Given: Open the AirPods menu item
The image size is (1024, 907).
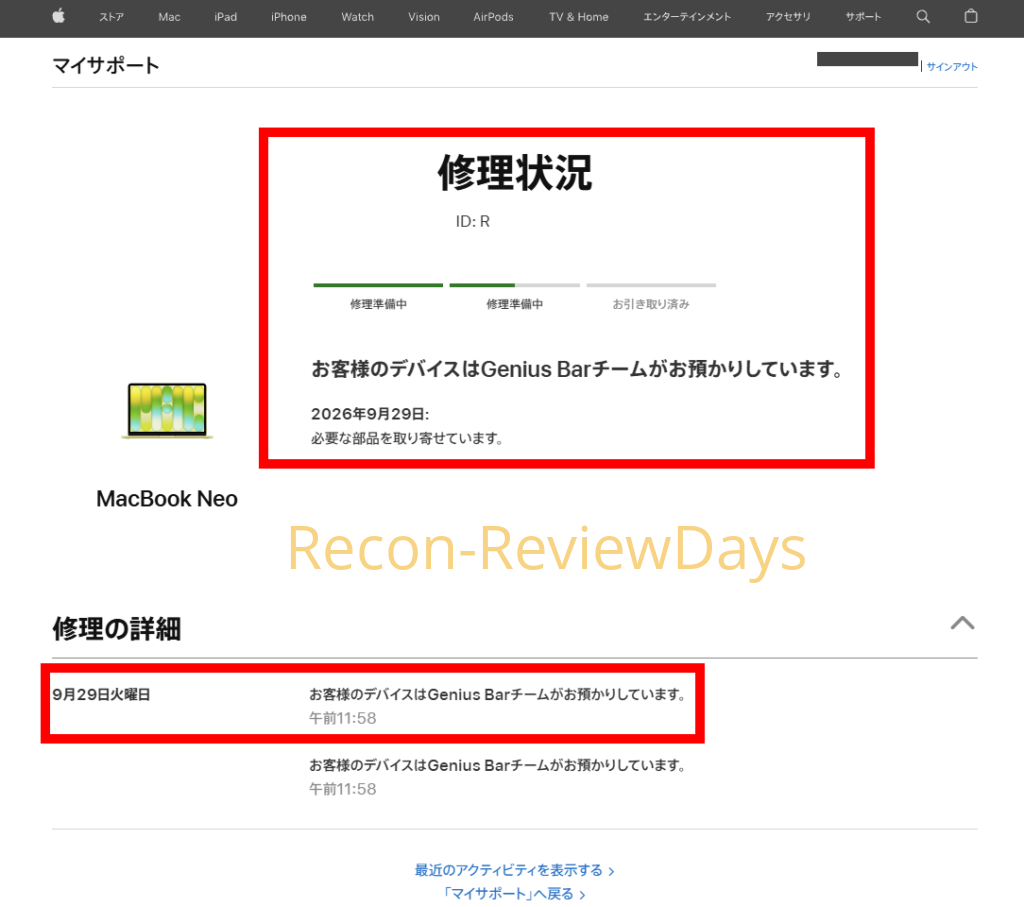Looking at the screenshot, I should click(493, 17).
